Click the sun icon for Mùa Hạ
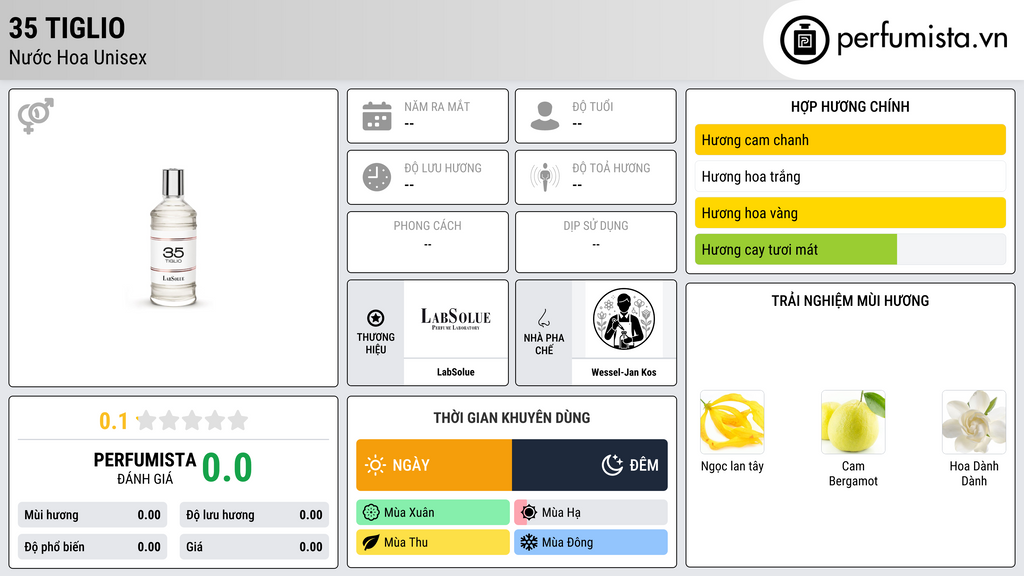The width and height of the screenshot is (1024, 576). click(529, 513)
